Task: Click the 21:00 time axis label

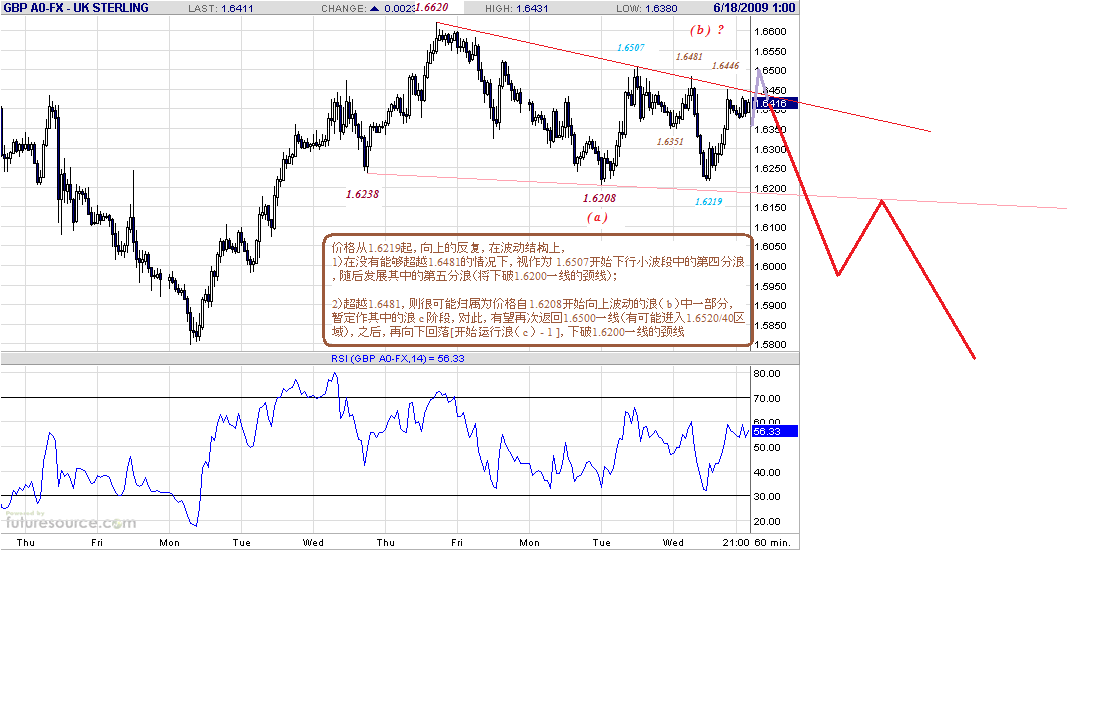Action: coord(735,543)
